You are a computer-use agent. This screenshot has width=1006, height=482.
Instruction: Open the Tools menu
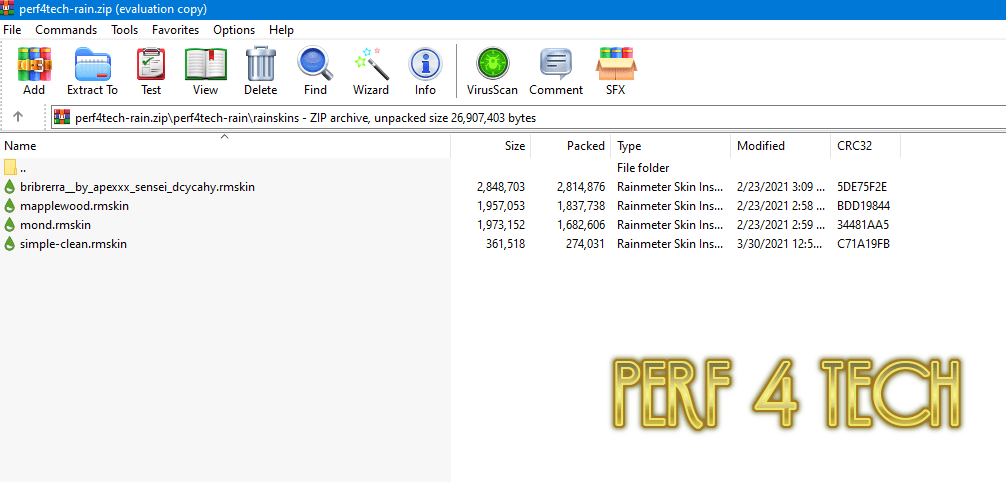click(x=124, y=30)
